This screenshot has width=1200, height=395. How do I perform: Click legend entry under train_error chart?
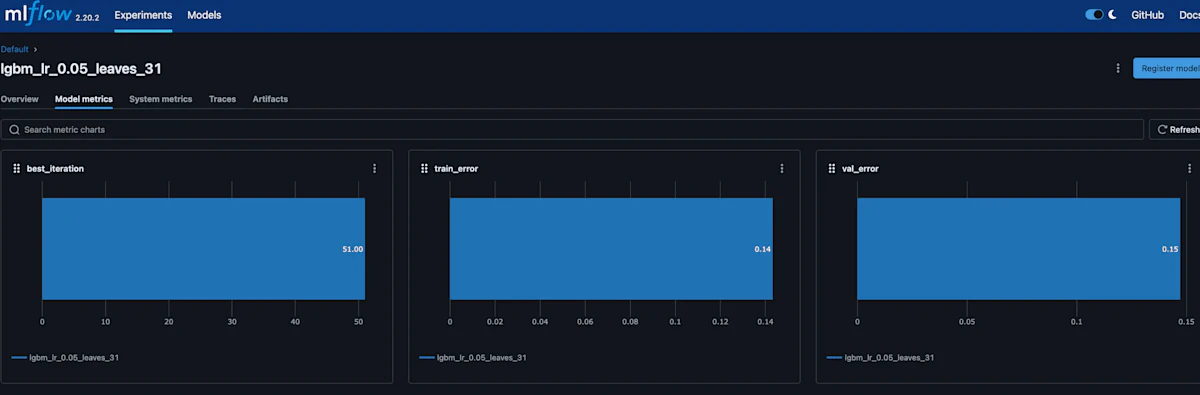474,357
